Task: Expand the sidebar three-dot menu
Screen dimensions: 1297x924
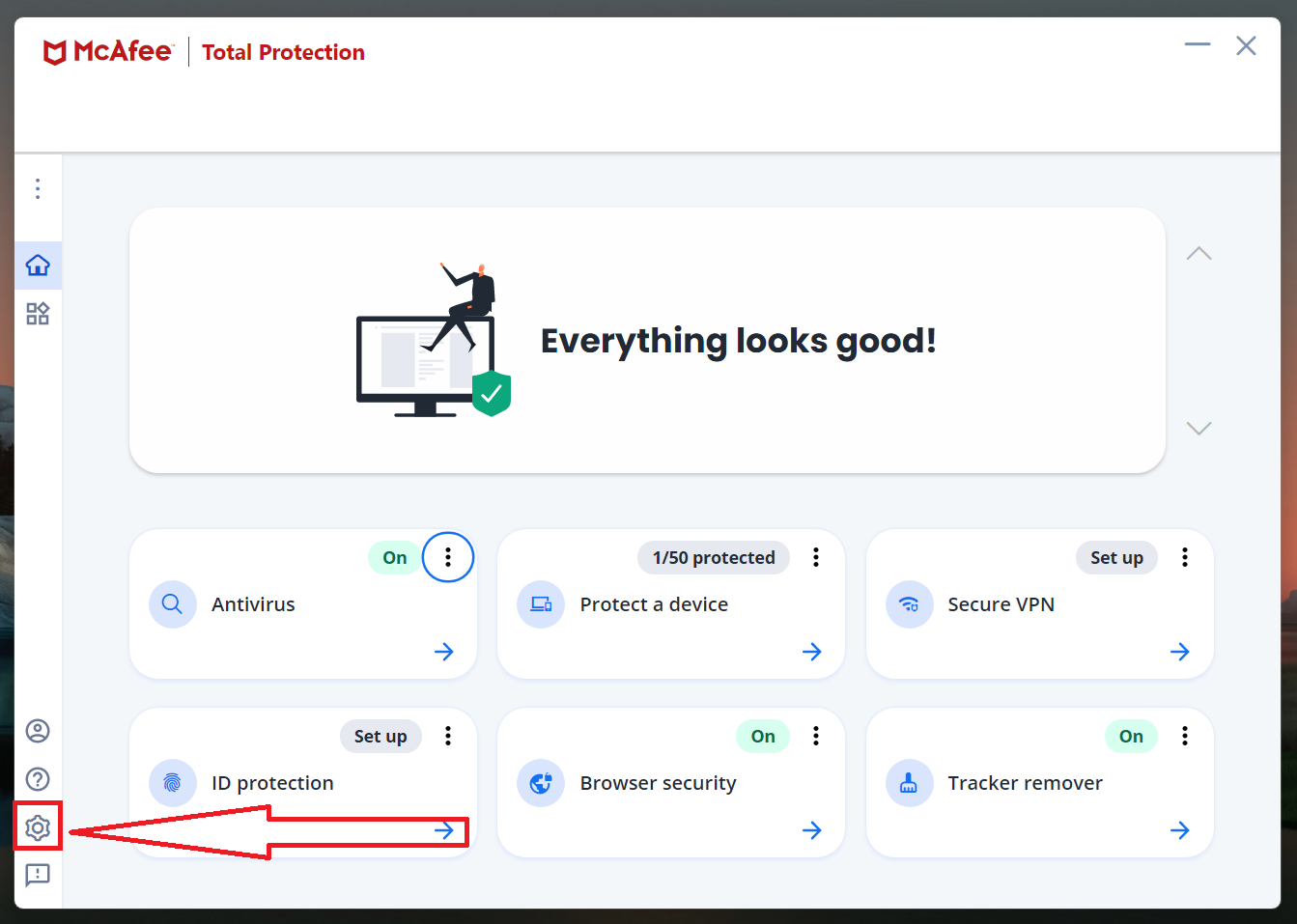Action: point(38,188)
